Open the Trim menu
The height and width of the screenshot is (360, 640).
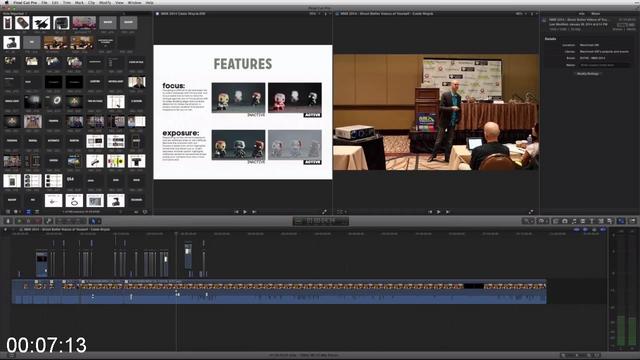[67, 2]
